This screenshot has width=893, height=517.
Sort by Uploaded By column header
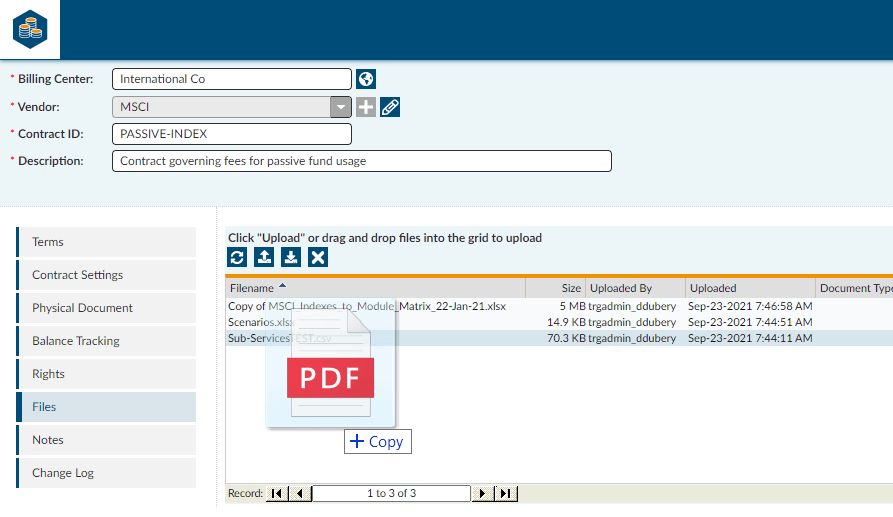635,288
